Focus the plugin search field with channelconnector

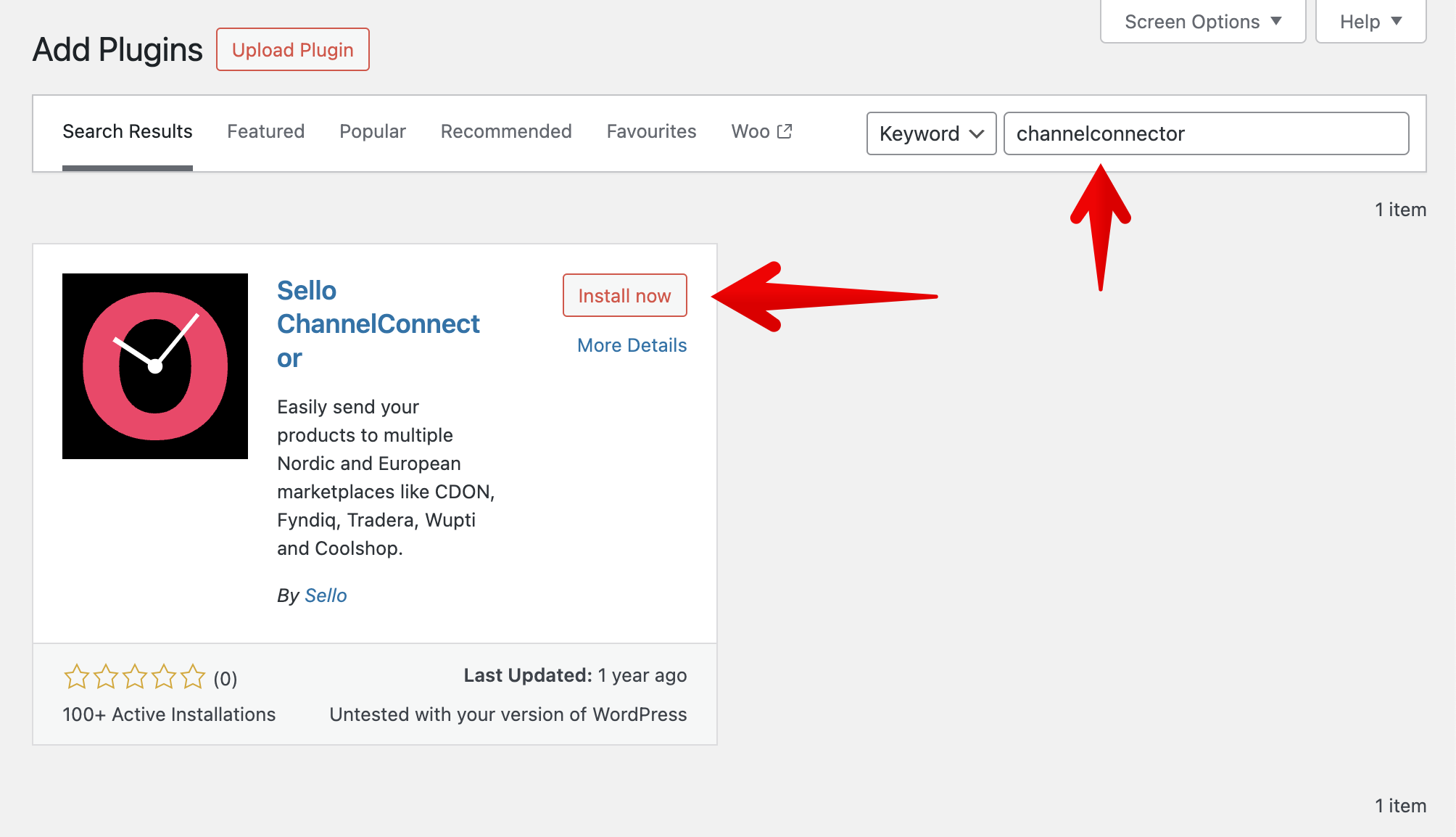click(1207, 133)
